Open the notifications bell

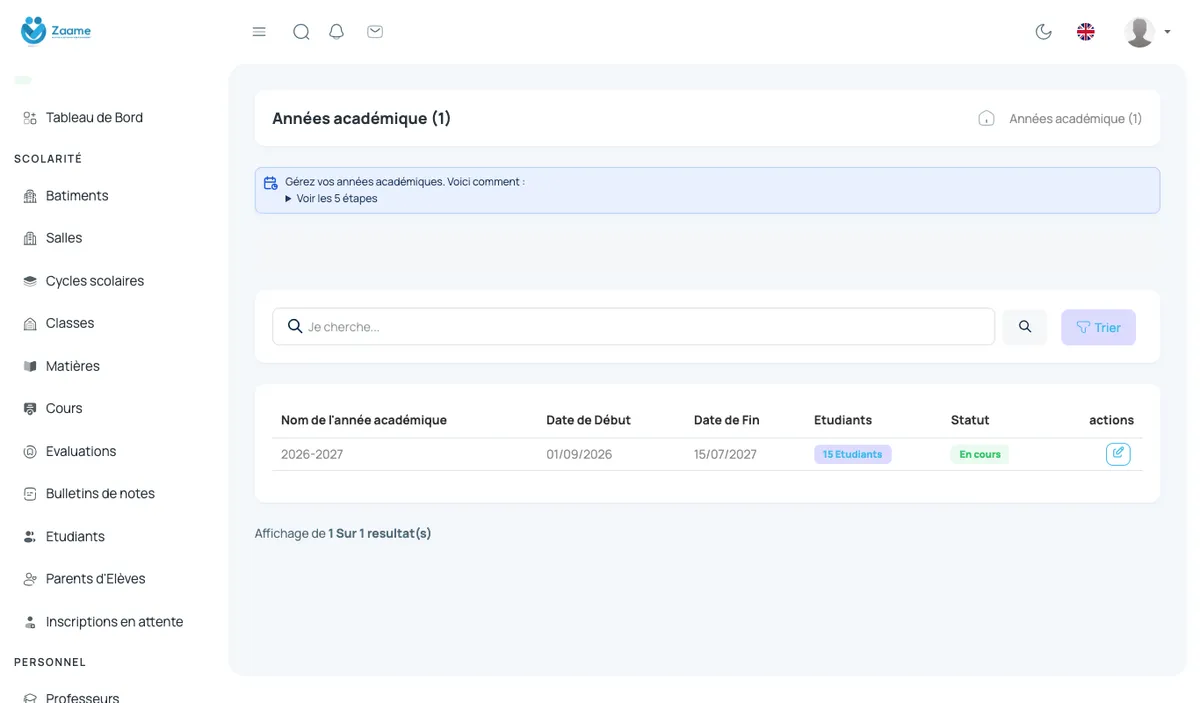(x=337, y=32)
